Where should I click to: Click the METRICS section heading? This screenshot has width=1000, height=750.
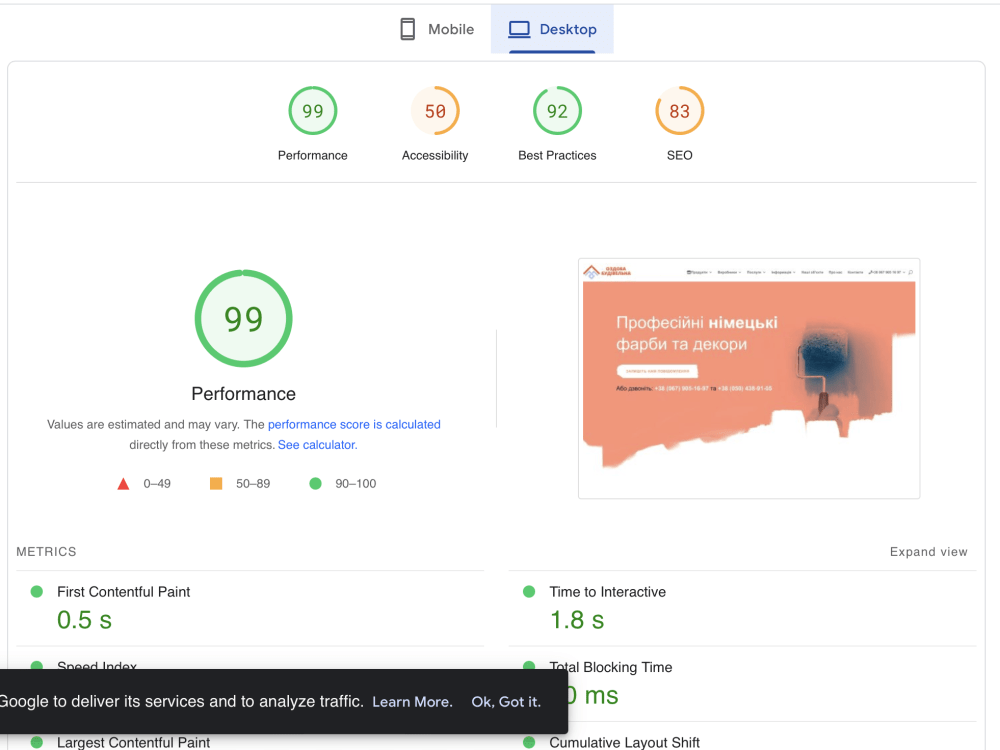[46, 552]
